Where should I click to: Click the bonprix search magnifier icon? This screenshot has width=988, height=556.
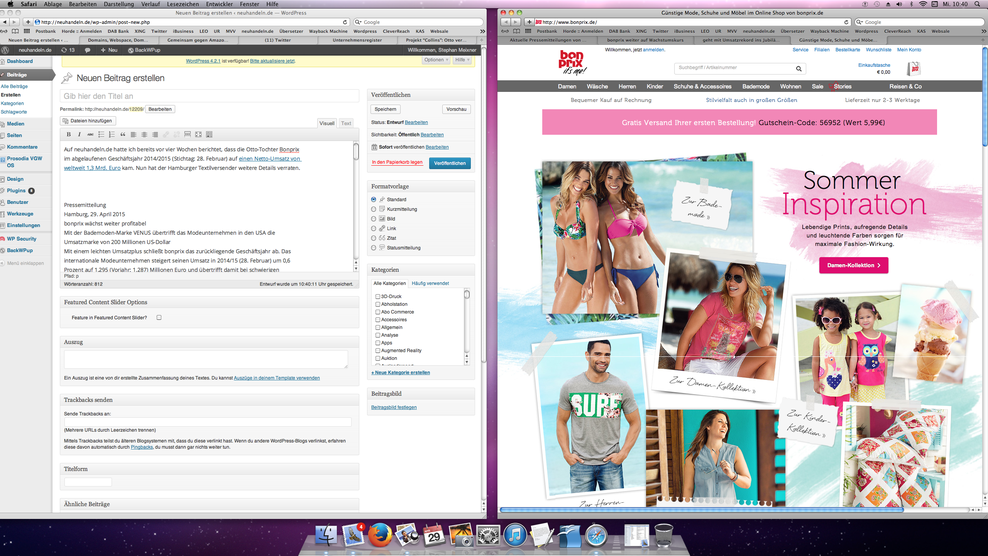point(798,68)
